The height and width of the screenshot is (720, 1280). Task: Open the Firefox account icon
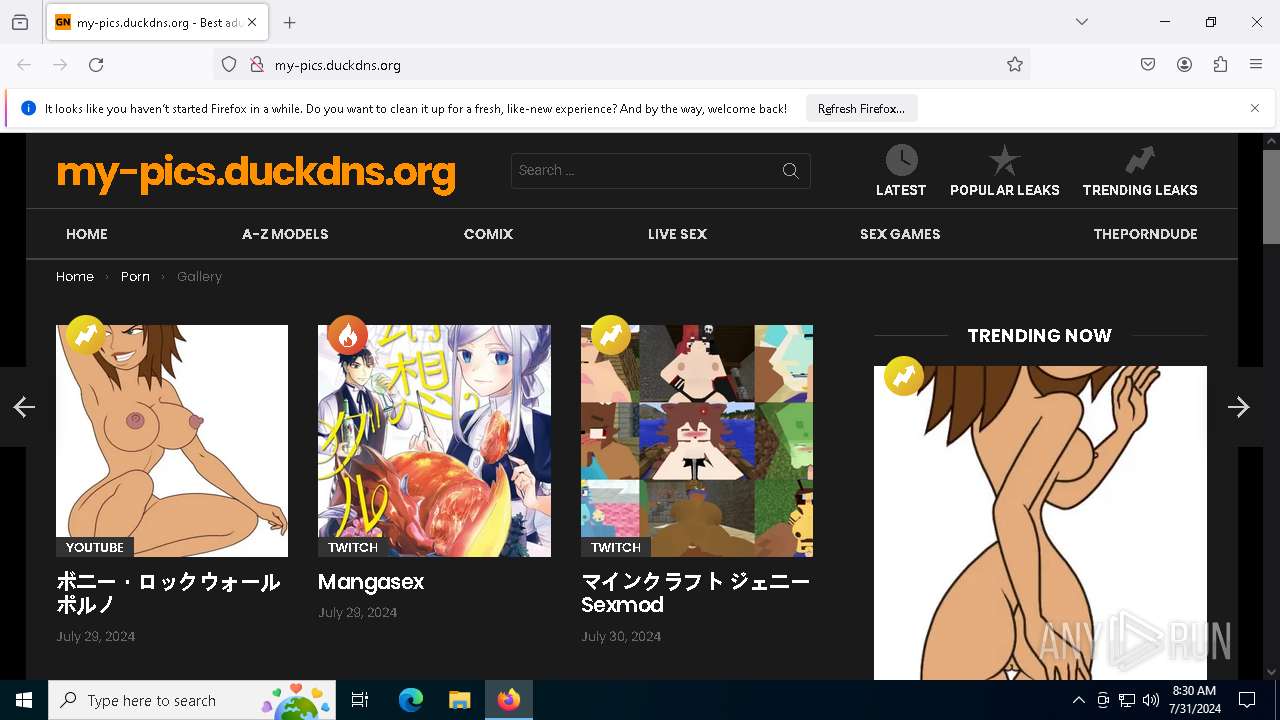1184,65
